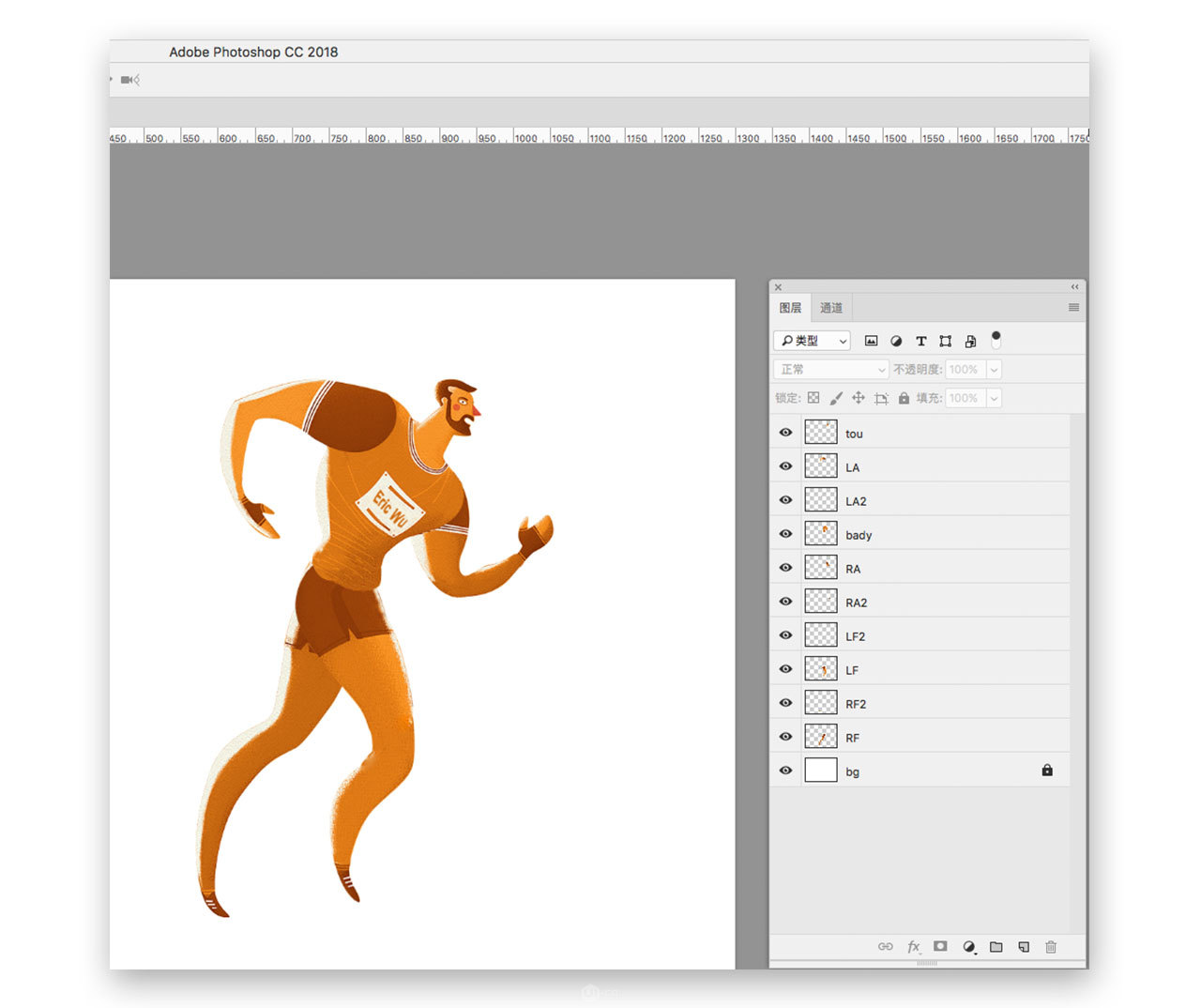Hide the LF2 layer

(x=785, y=635)
